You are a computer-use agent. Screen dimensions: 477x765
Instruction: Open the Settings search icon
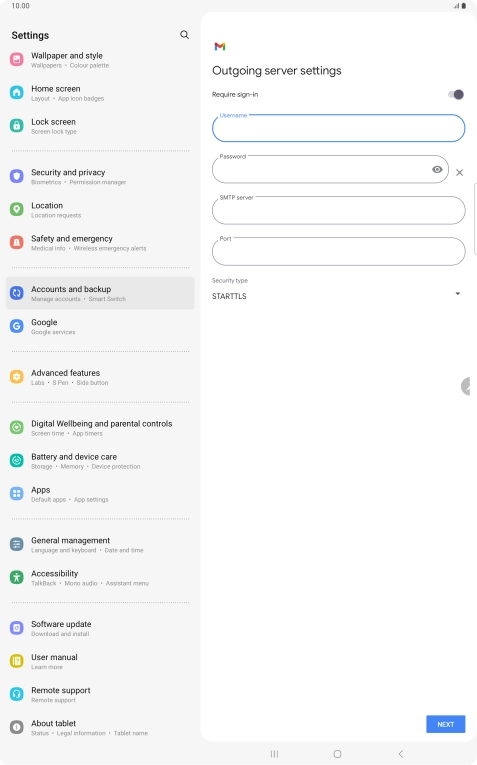point(184,35)
